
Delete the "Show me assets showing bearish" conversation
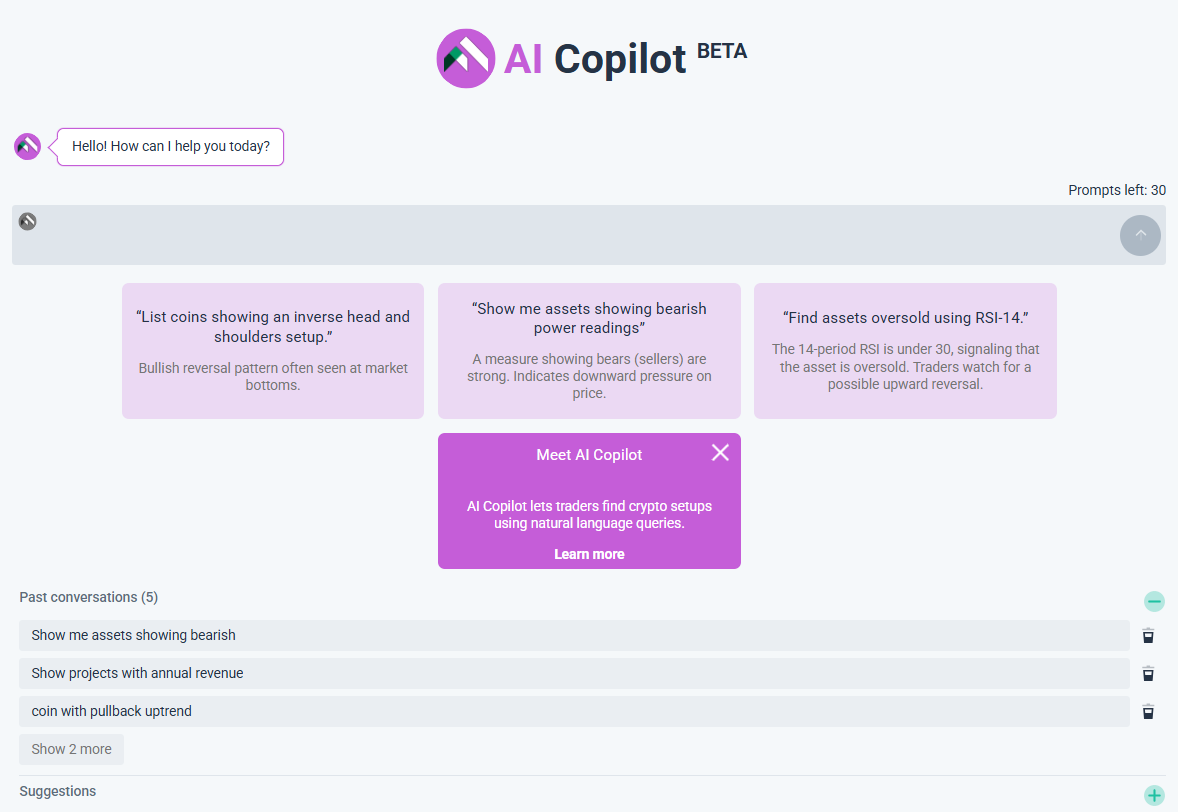coord(1148,635)
